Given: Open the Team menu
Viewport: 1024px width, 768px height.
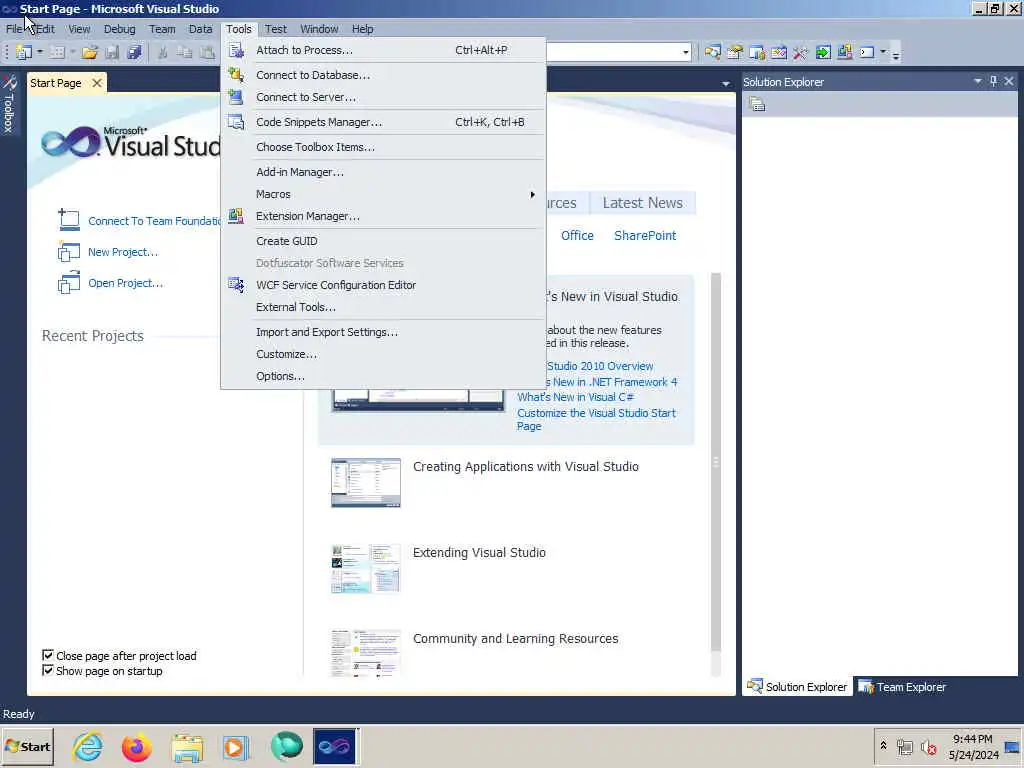Looking at the screenshot, I should click(162, 29).
